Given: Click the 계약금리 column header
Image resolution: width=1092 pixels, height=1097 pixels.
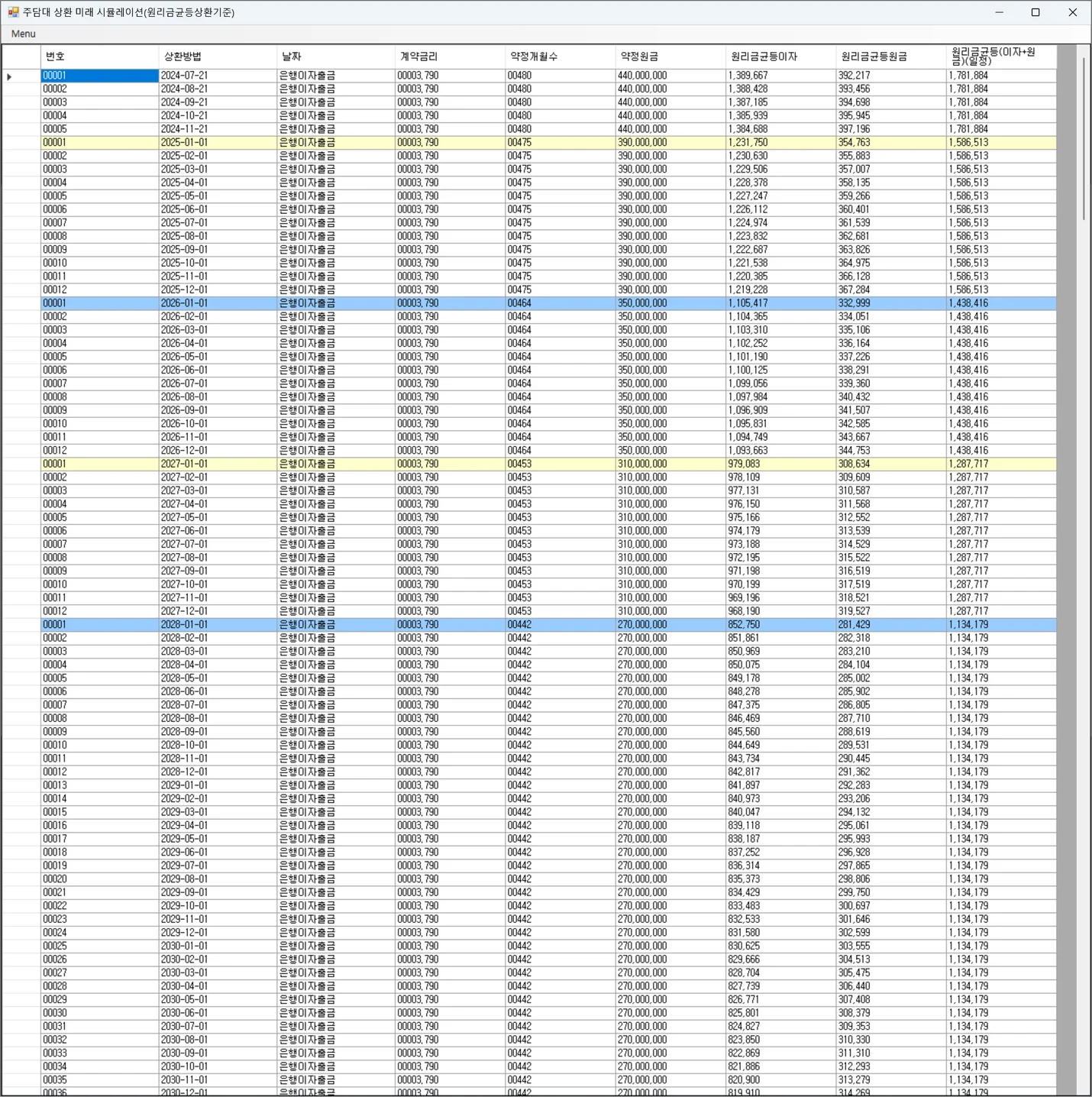Looking at the screenshot, I should [x=451, y=57].
